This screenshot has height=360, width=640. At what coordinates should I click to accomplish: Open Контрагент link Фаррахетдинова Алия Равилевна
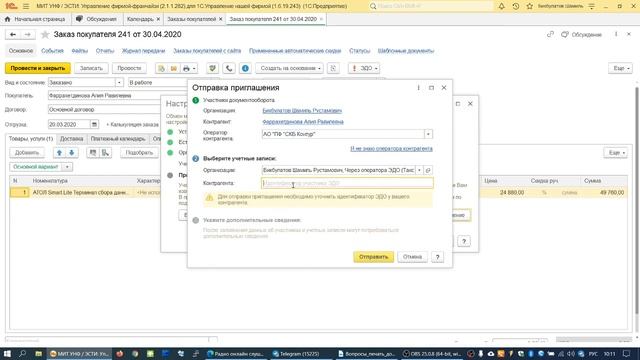(x=303, y=122)
